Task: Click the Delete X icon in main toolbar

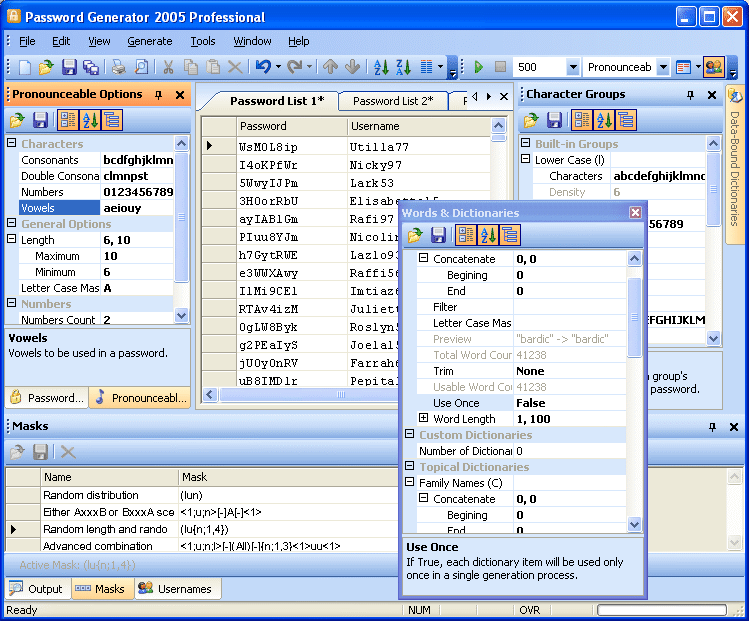Action: [x=235, y=67]
